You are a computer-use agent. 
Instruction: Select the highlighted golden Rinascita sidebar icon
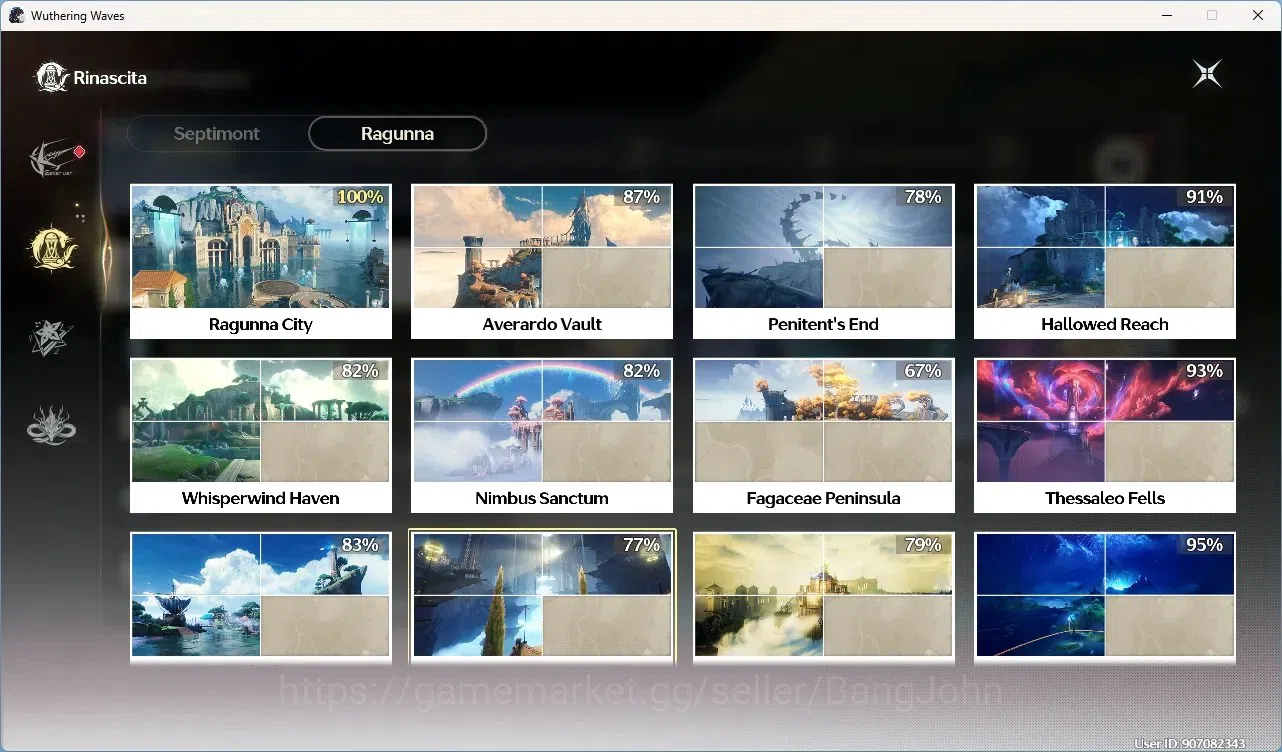click(x=52, y=248)
